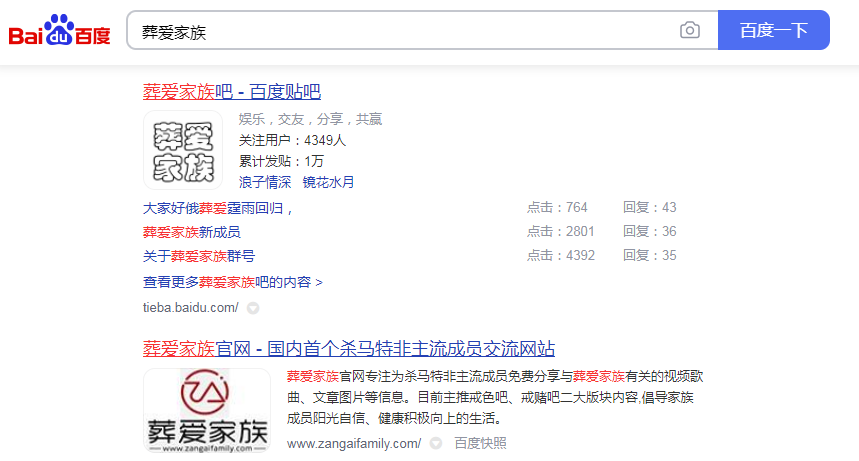Open 葬爱家族吧 - 百度贴吧 result title
859x461 pixels.
coord(232,92)
